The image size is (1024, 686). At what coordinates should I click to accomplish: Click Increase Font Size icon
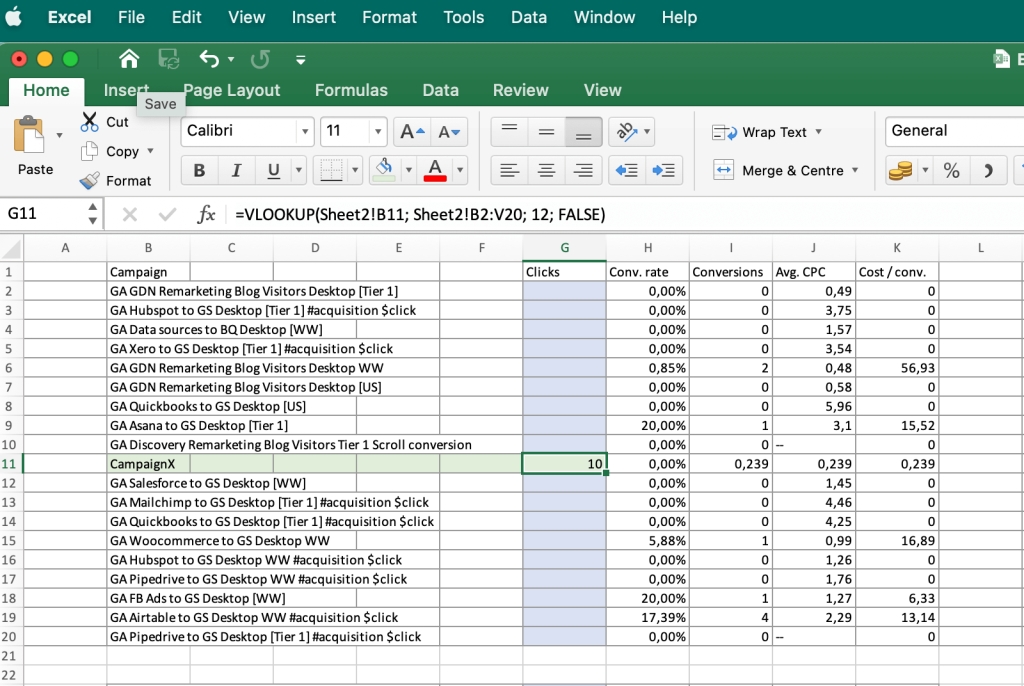[x=412, y=132]
